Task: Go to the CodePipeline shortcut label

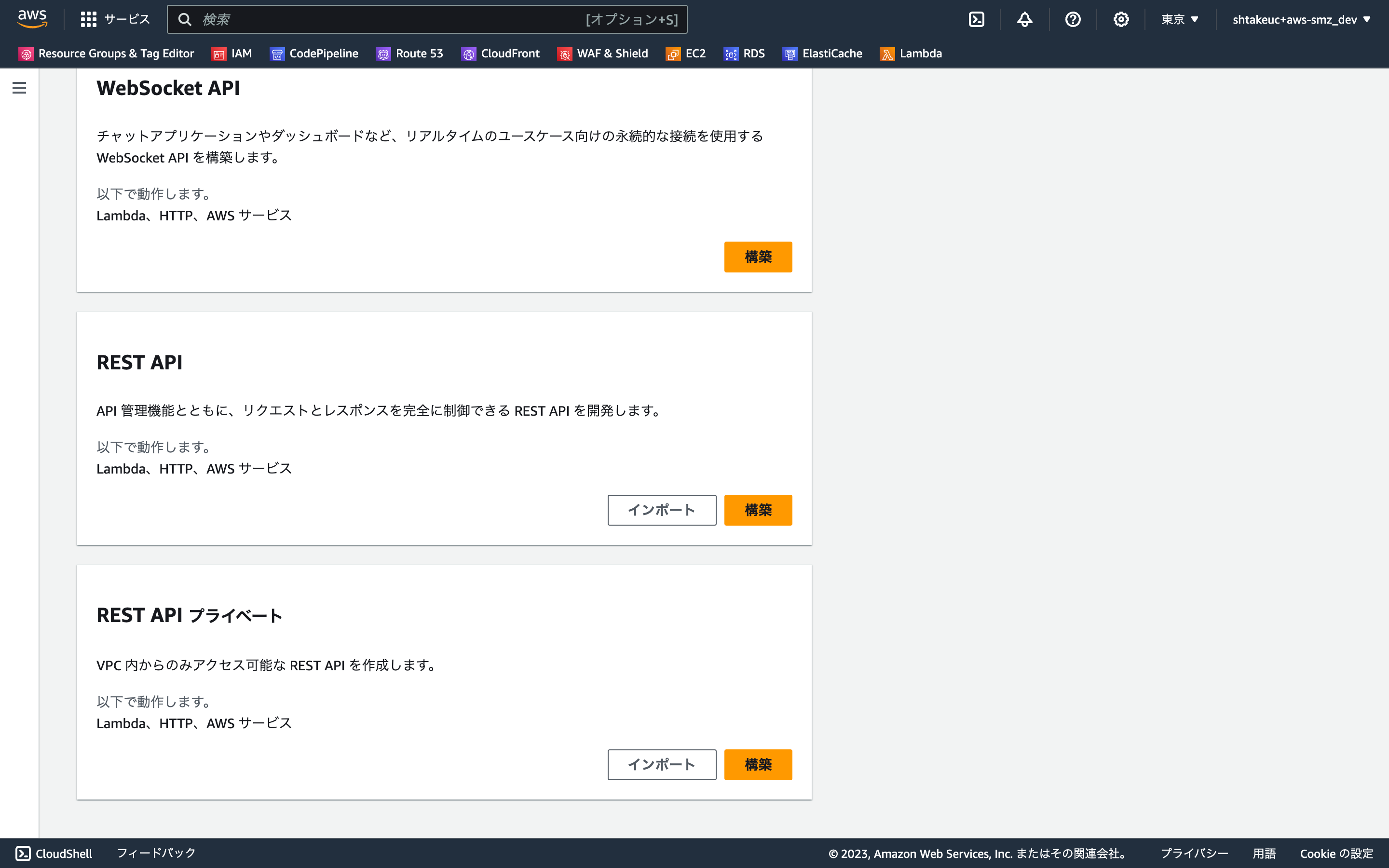Action: (x=324, y=54)
